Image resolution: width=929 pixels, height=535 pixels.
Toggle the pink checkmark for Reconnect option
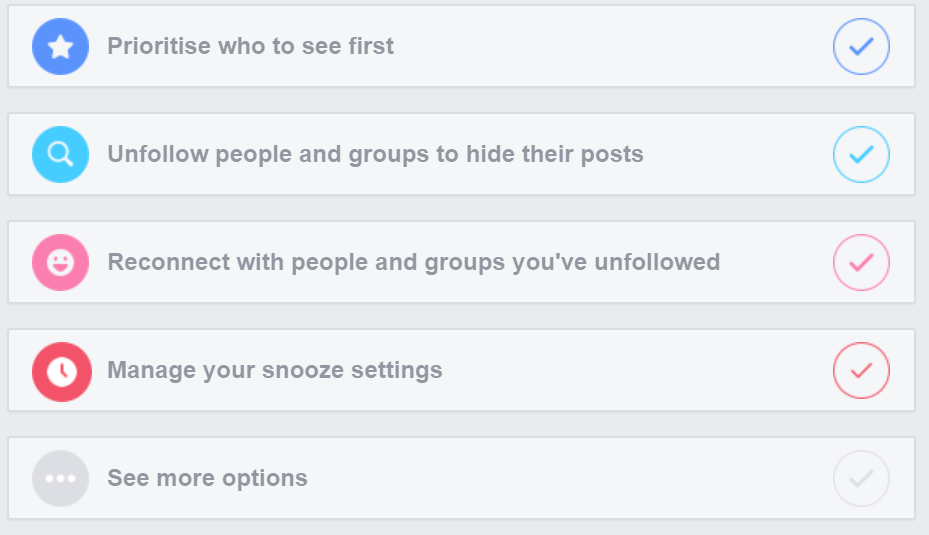click(x=861, y=262)
